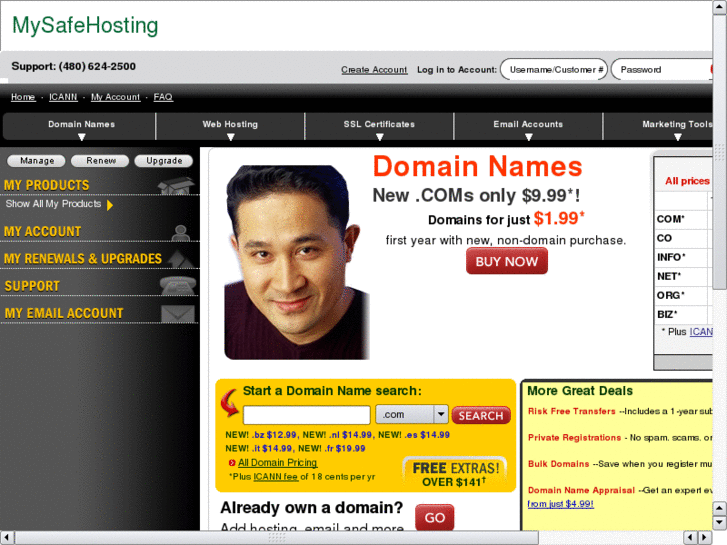Open the 'from just $4.99!' link

click(561, 504)
